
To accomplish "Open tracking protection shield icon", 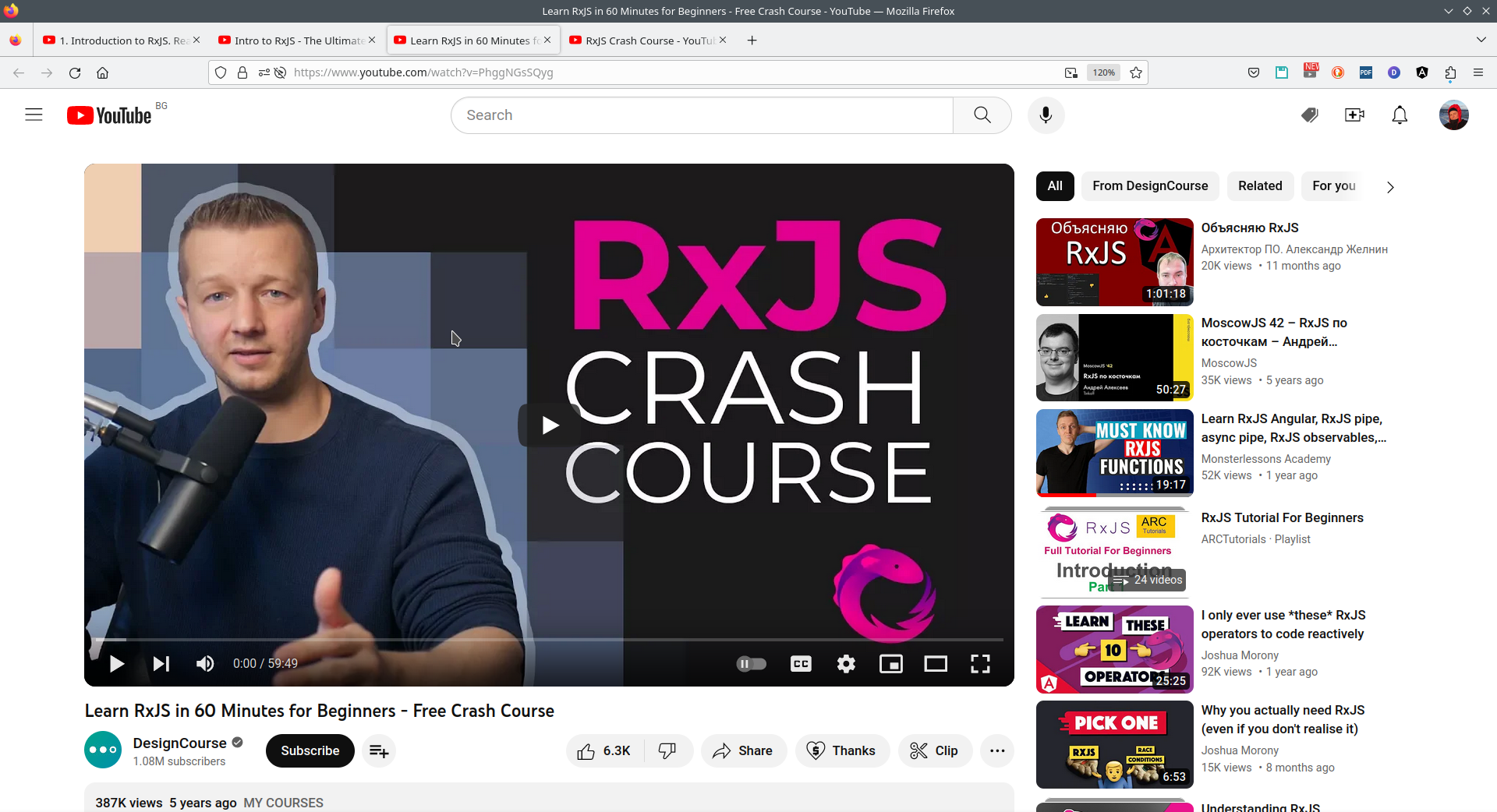I will (x=221, y=72).
